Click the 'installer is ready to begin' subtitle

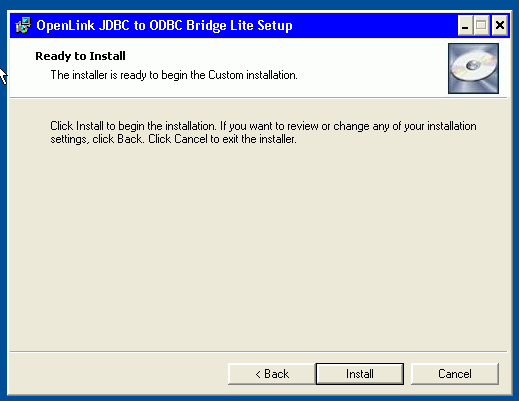174,75
